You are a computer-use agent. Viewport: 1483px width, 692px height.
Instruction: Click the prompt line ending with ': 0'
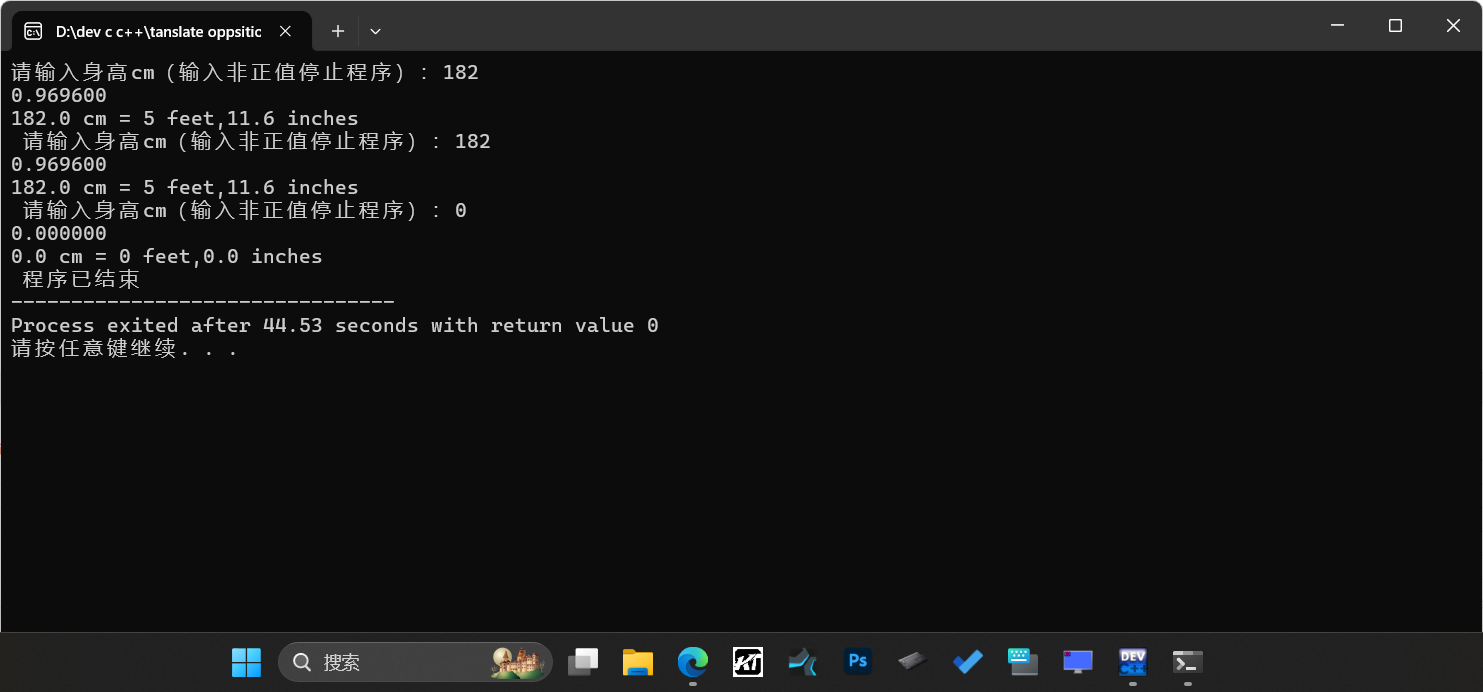[245, 211]
